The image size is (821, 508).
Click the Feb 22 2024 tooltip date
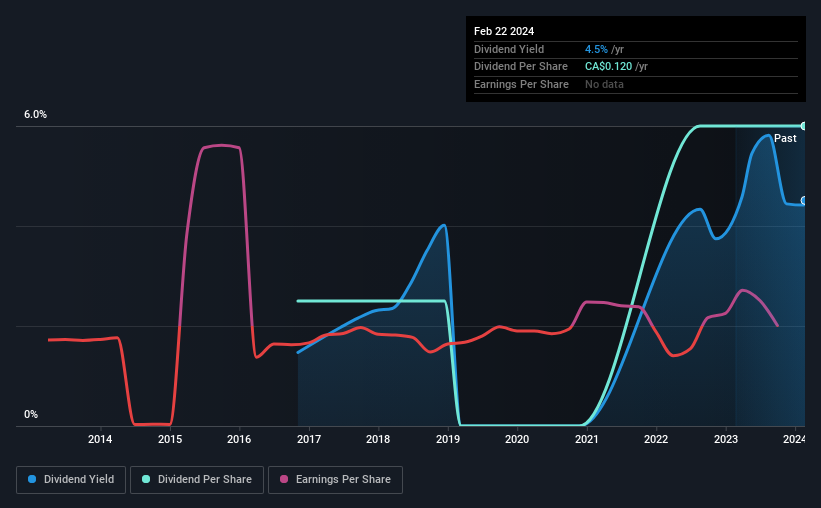504,31
